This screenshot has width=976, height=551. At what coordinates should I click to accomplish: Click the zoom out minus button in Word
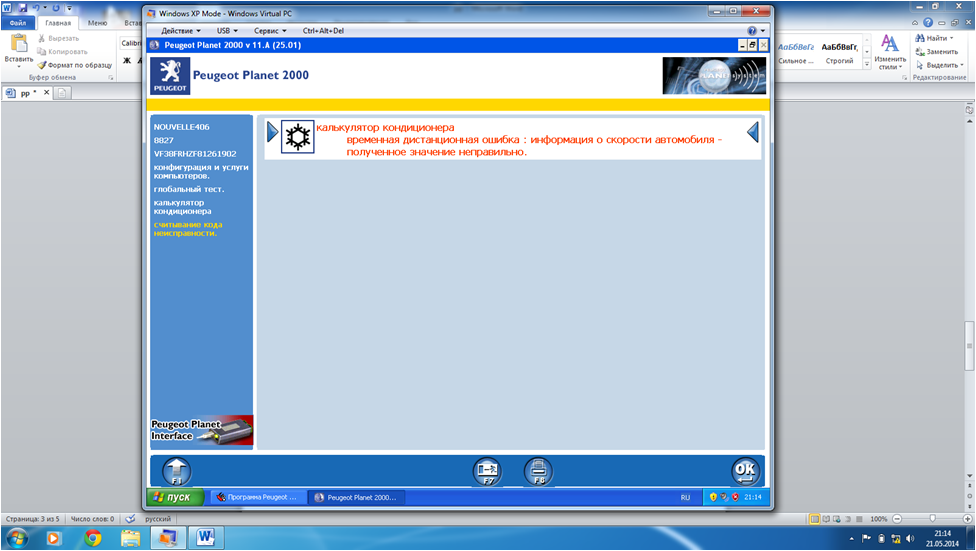(x=897, y=519)
